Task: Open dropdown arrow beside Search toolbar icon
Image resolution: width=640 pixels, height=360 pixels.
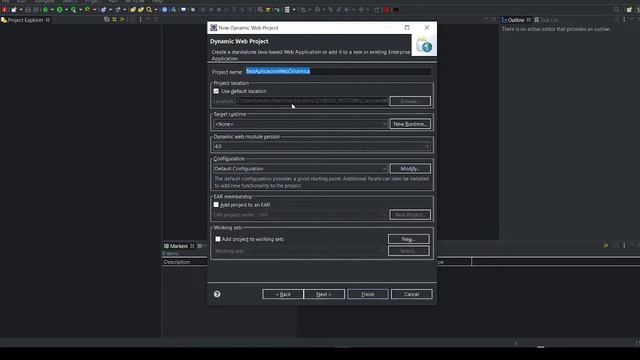Action: click(156, 10)
